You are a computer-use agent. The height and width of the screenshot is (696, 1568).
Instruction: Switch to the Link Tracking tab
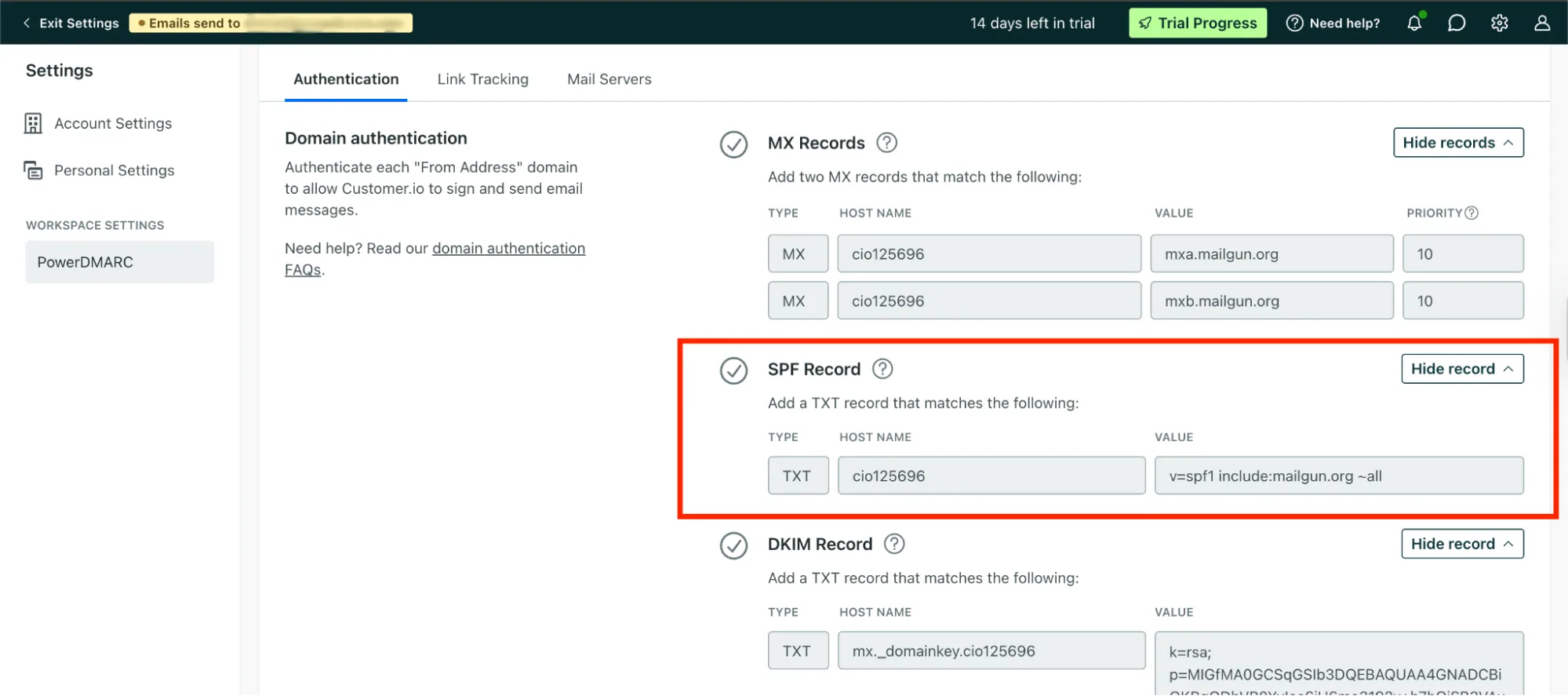point(482,79)
